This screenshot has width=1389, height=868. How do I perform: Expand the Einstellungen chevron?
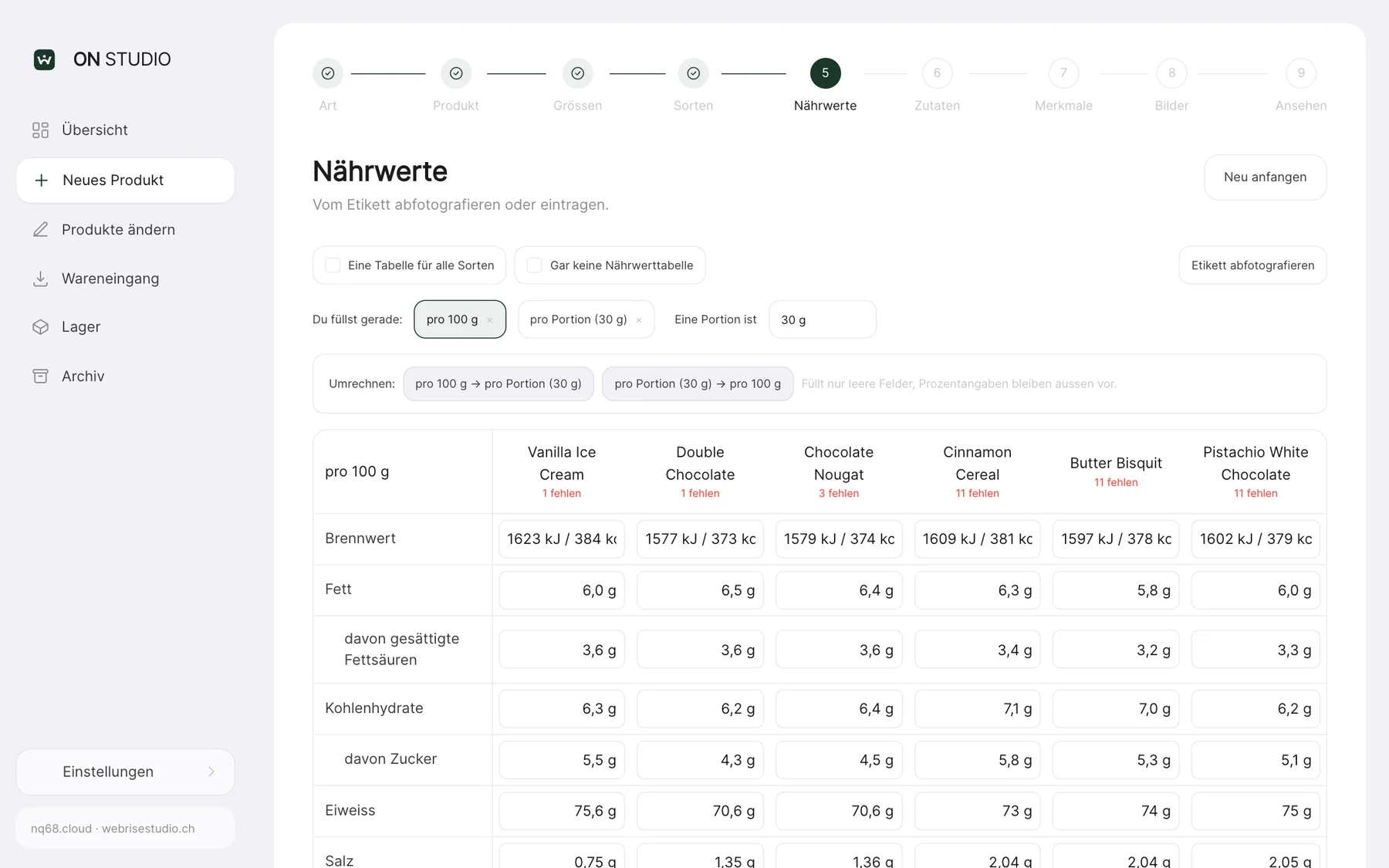[211, 772]
